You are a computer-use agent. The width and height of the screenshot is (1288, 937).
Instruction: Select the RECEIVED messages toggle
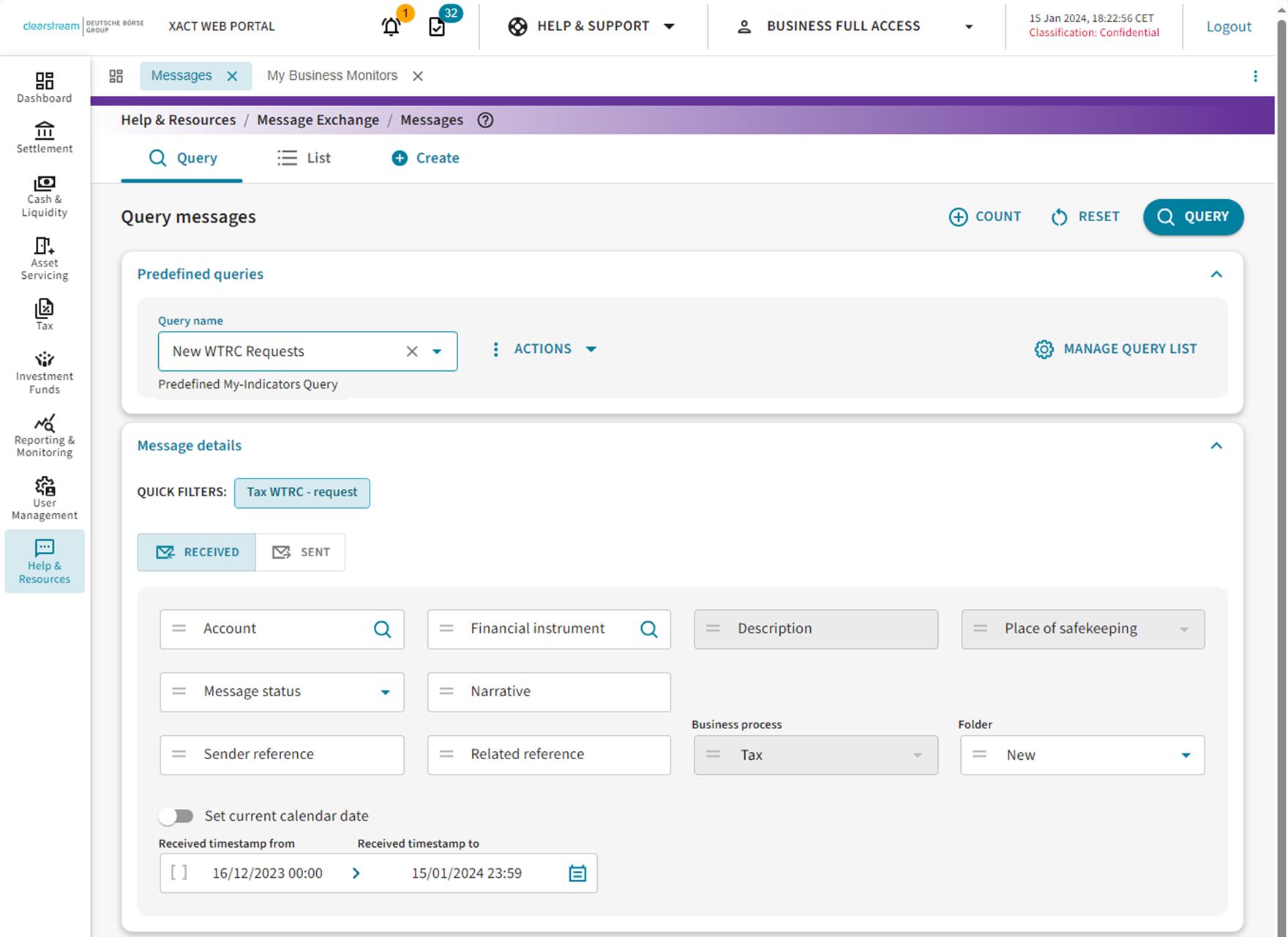(x=197, y=552)
